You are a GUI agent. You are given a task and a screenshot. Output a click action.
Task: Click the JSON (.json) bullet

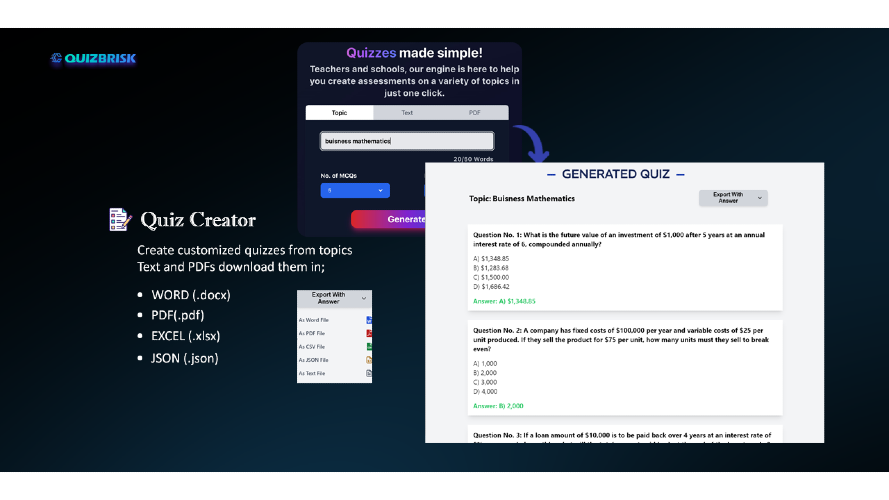[184, 358]
